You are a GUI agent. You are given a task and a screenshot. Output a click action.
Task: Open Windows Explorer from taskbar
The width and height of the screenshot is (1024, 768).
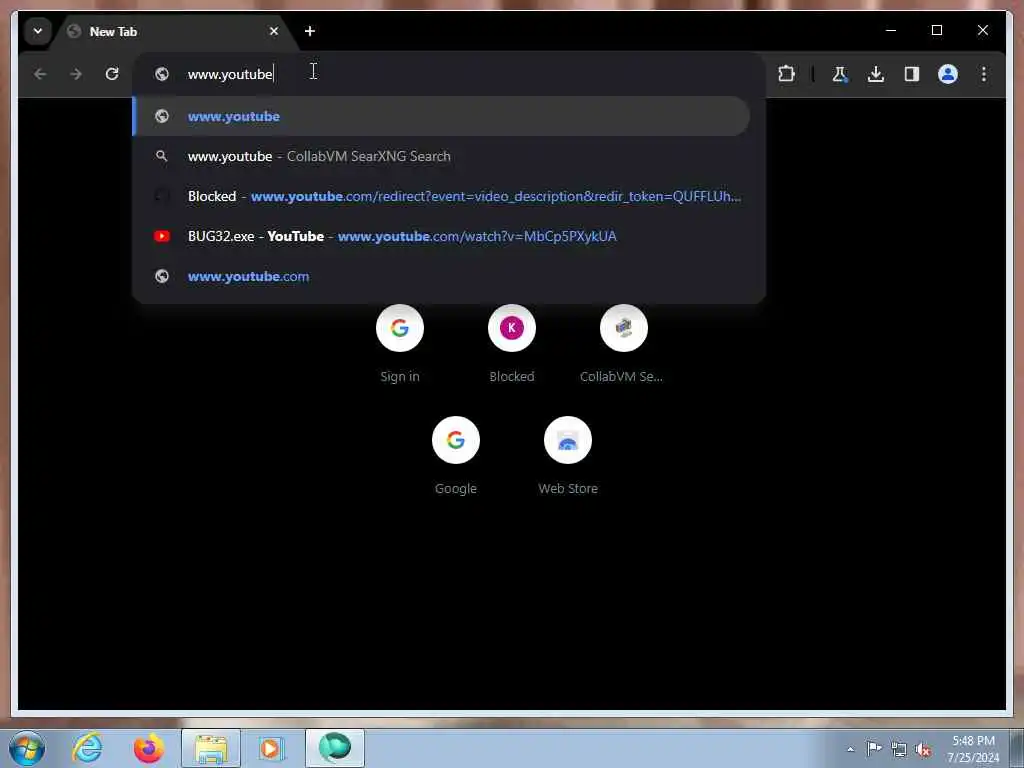[x=211, y=748]
